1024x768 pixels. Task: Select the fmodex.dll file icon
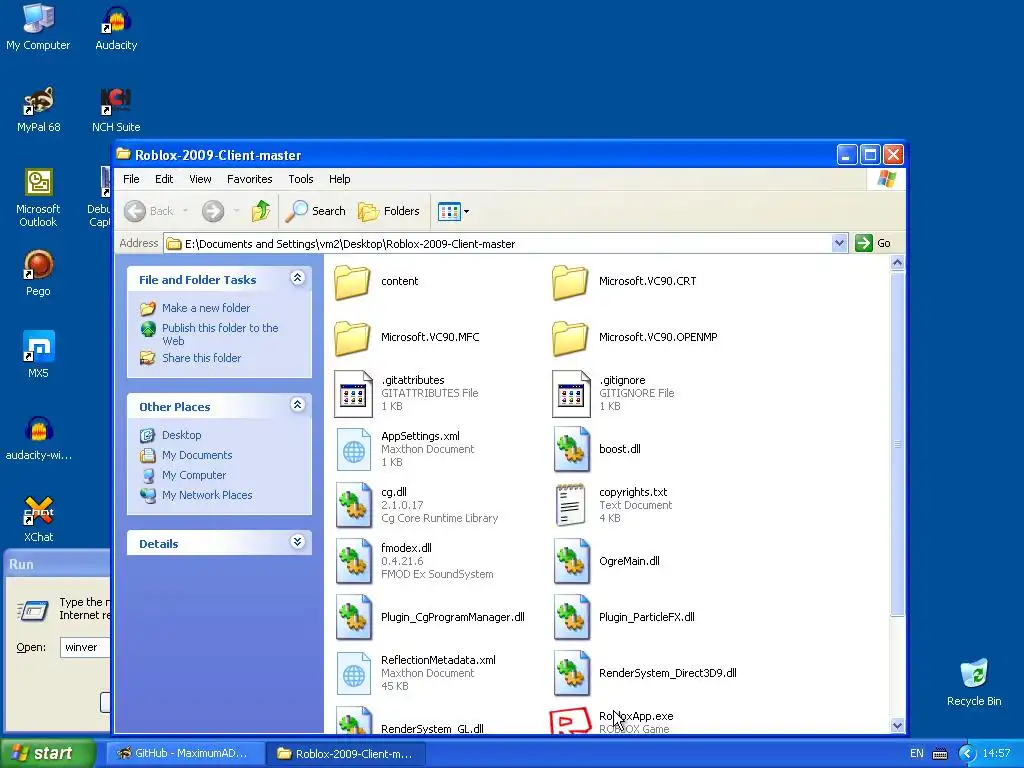tap(353, 562)
